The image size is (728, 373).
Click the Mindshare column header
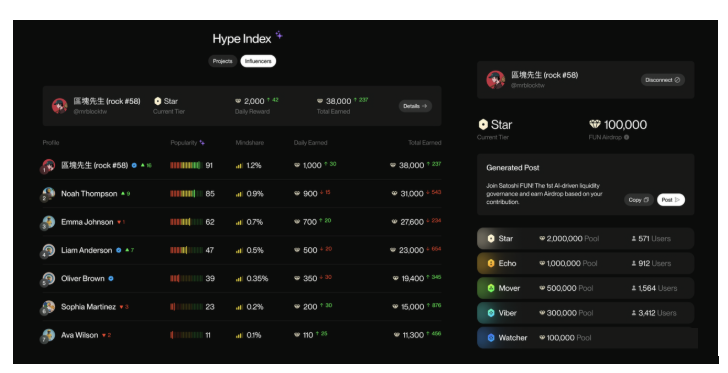click(249, 143)
